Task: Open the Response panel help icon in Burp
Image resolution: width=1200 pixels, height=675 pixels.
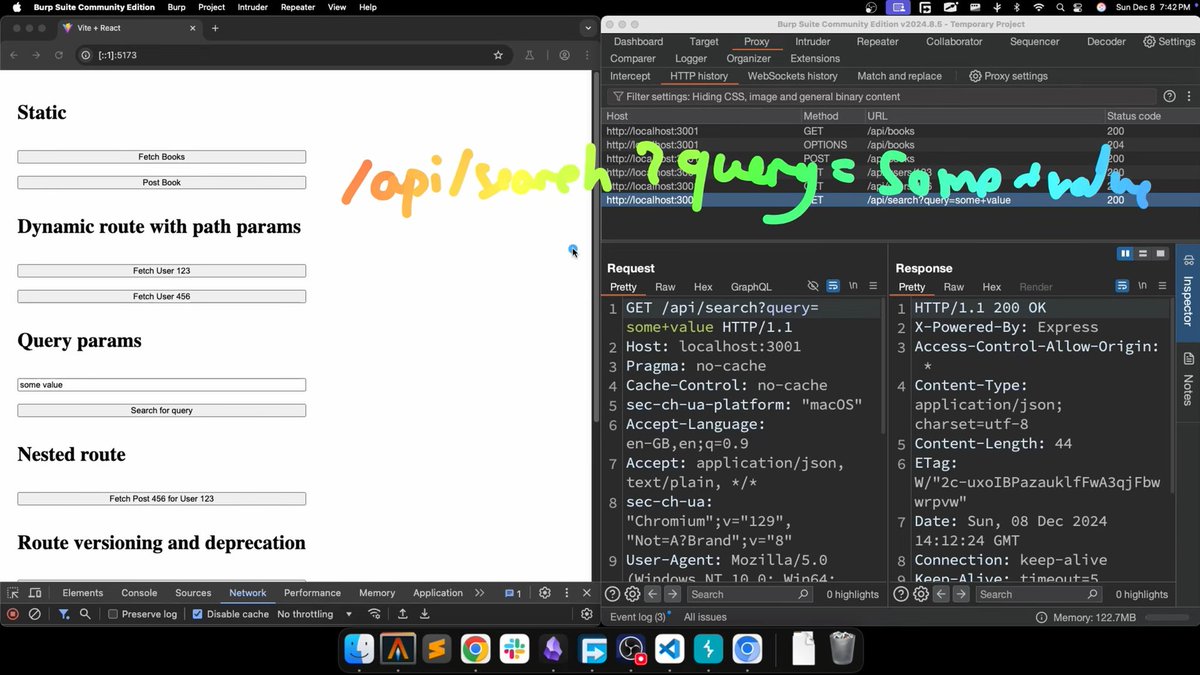Action: tap(901, 594)
